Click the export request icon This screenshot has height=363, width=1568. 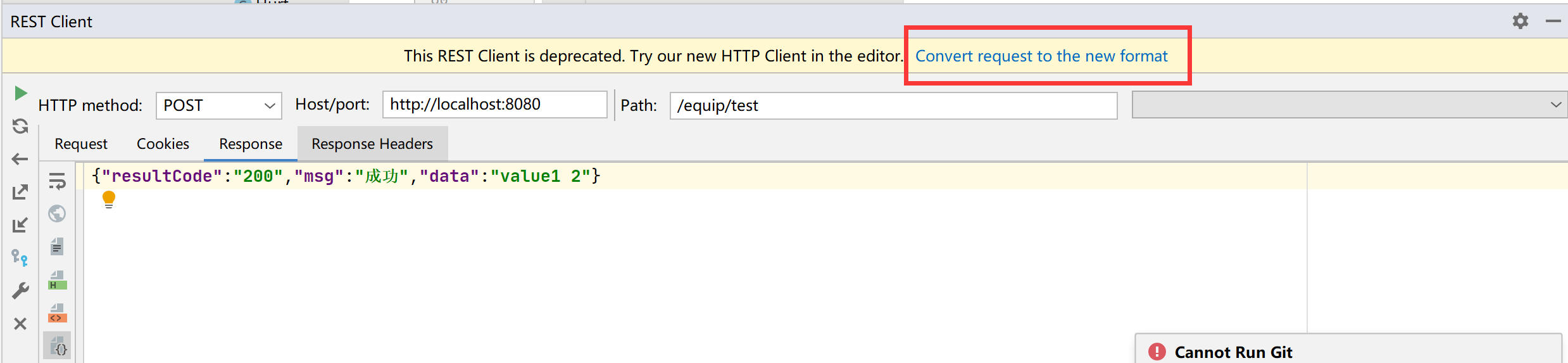pyautogui.click(x=20, y=192)
